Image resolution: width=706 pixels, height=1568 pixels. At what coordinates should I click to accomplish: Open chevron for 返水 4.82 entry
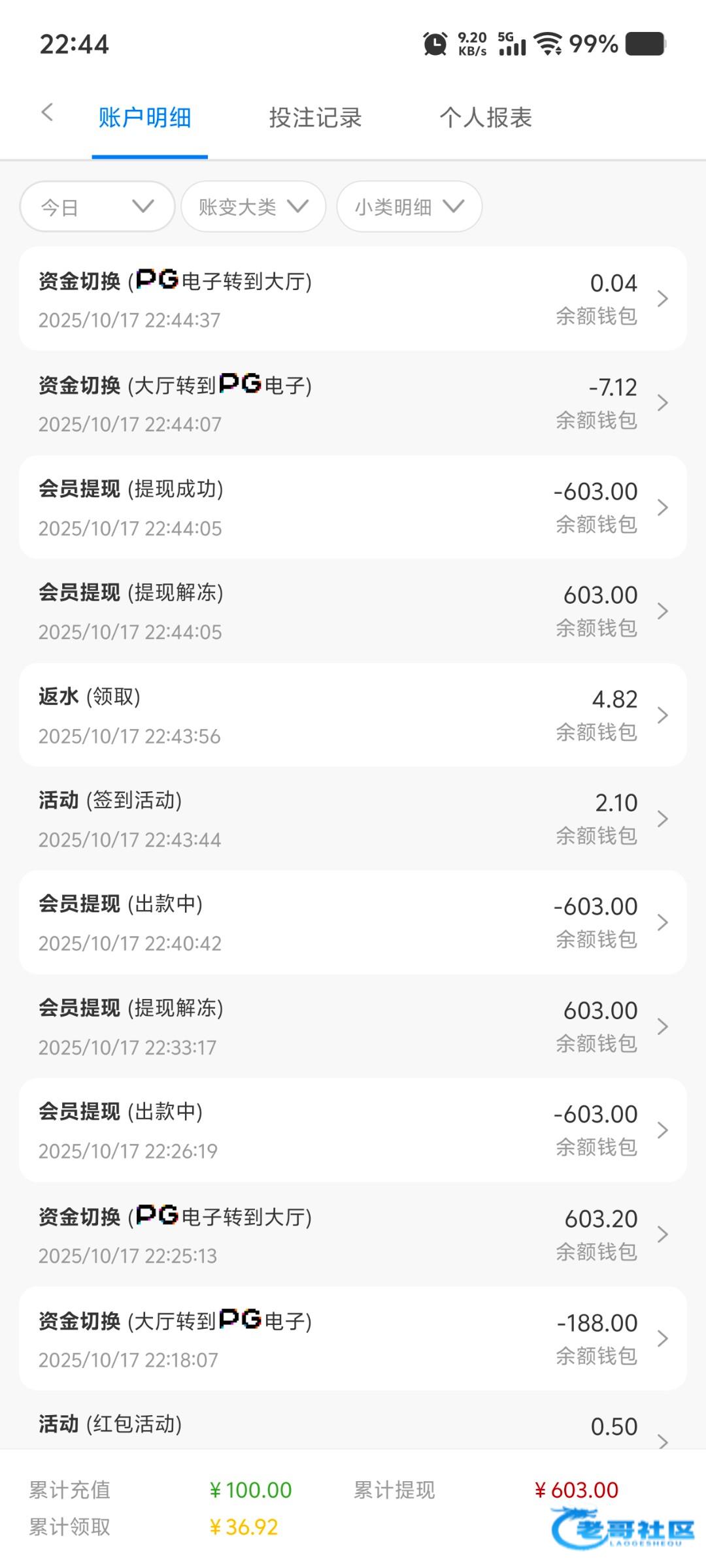click(662, 715)
